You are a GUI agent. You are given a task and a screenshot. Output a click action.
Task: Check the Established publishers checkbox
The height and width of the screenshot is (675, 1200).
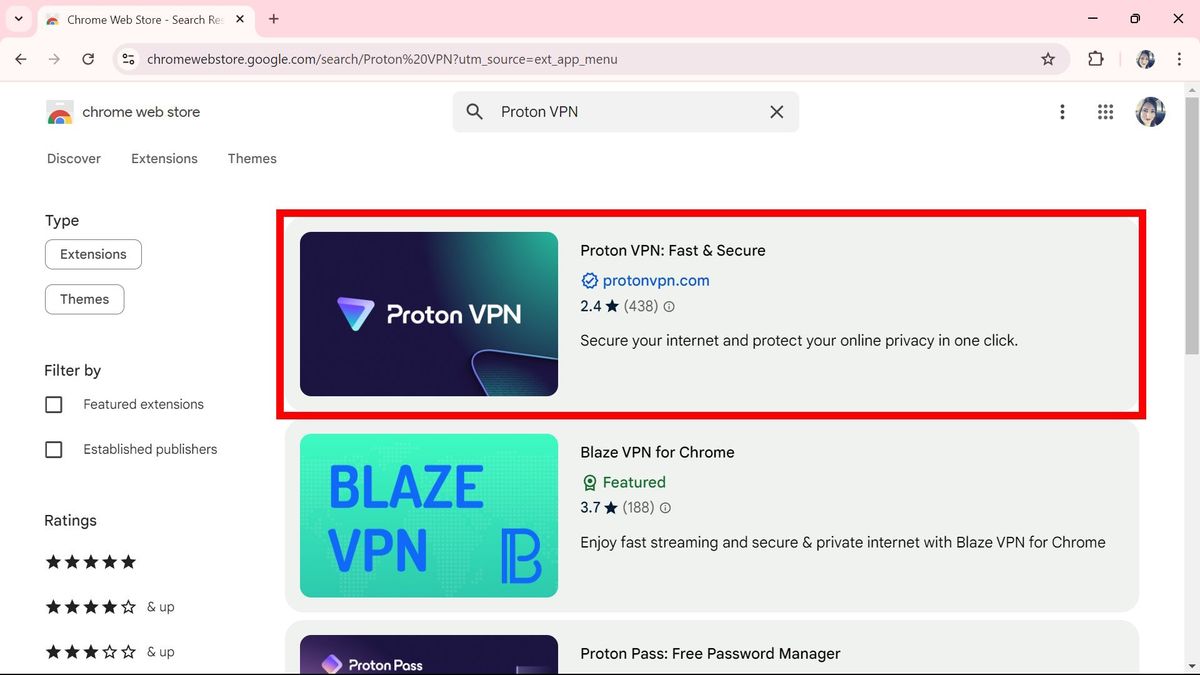click(54, 449)
